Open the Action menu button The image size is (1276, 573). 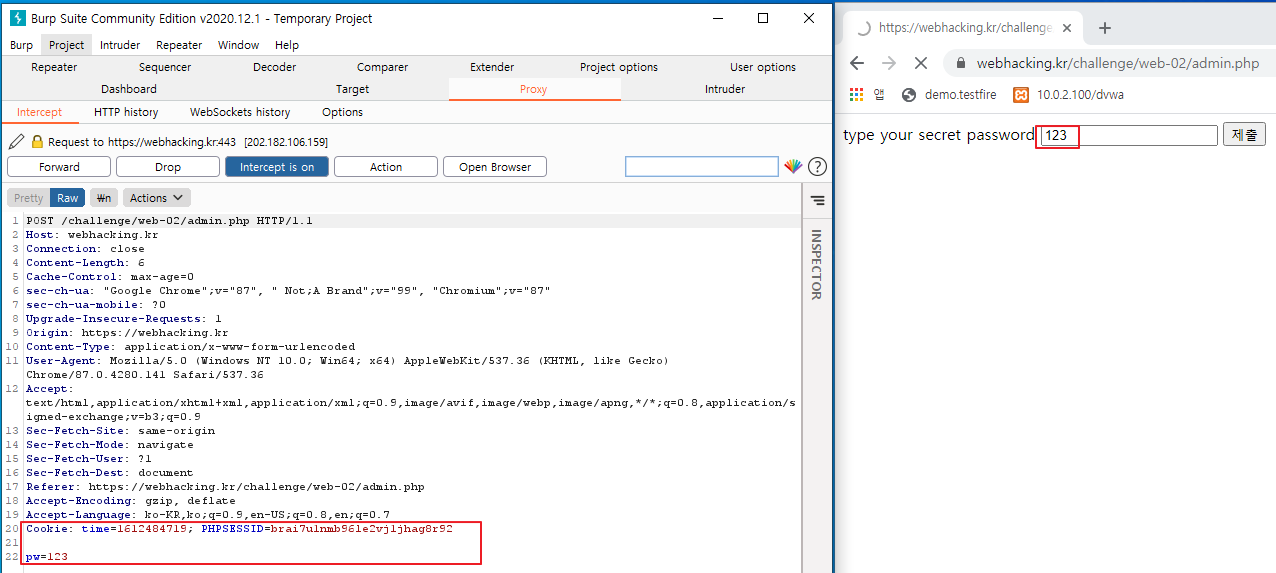(386, 167)
